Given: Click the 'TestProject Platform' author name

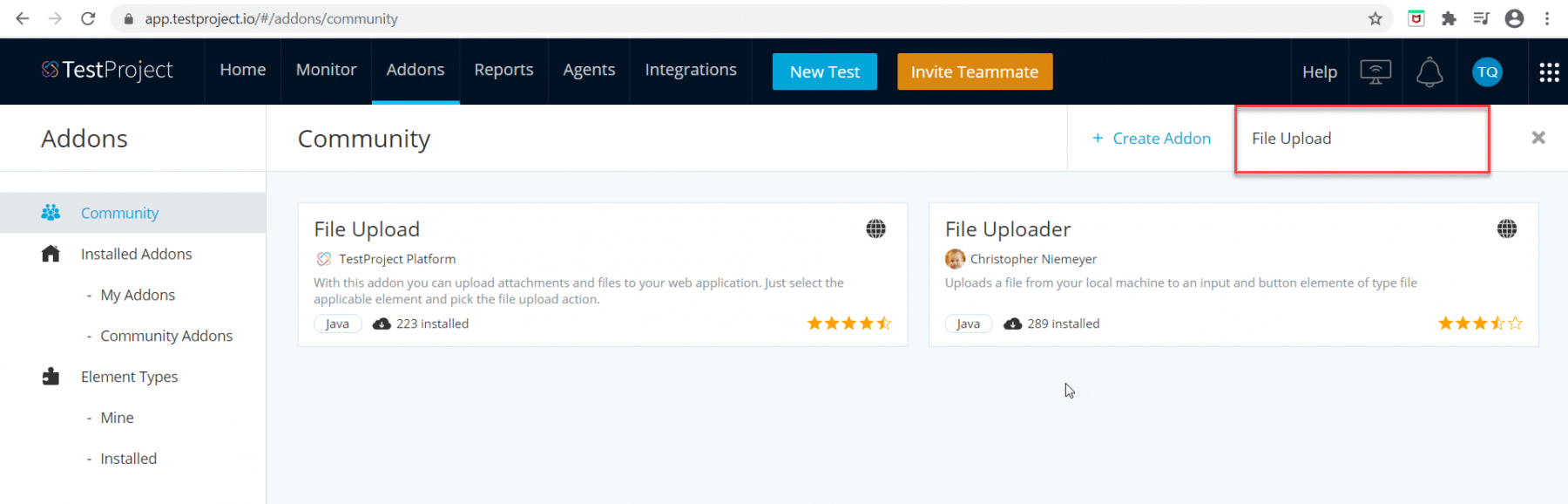Looking at the screenshot, I should [397, 259].
